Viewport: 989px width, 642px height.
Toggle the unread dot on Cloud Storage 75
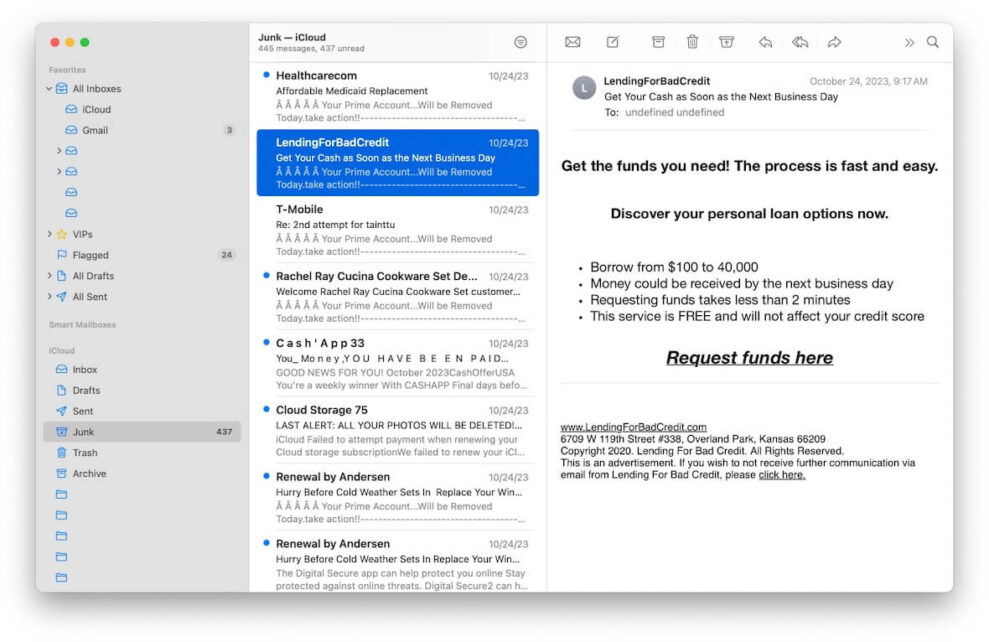coord(264,410)
